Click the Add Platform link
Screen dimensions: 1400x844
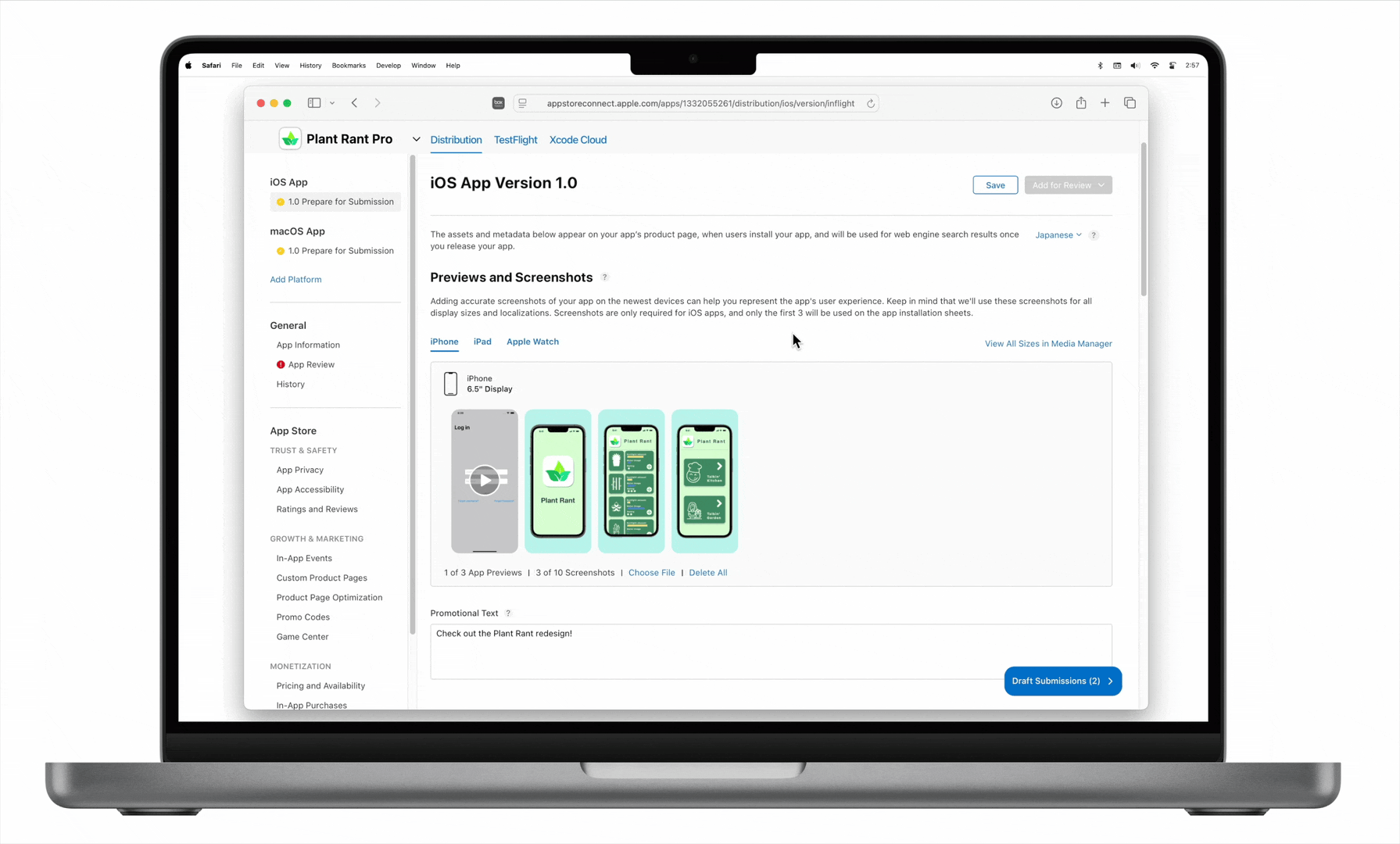point(295,280)
